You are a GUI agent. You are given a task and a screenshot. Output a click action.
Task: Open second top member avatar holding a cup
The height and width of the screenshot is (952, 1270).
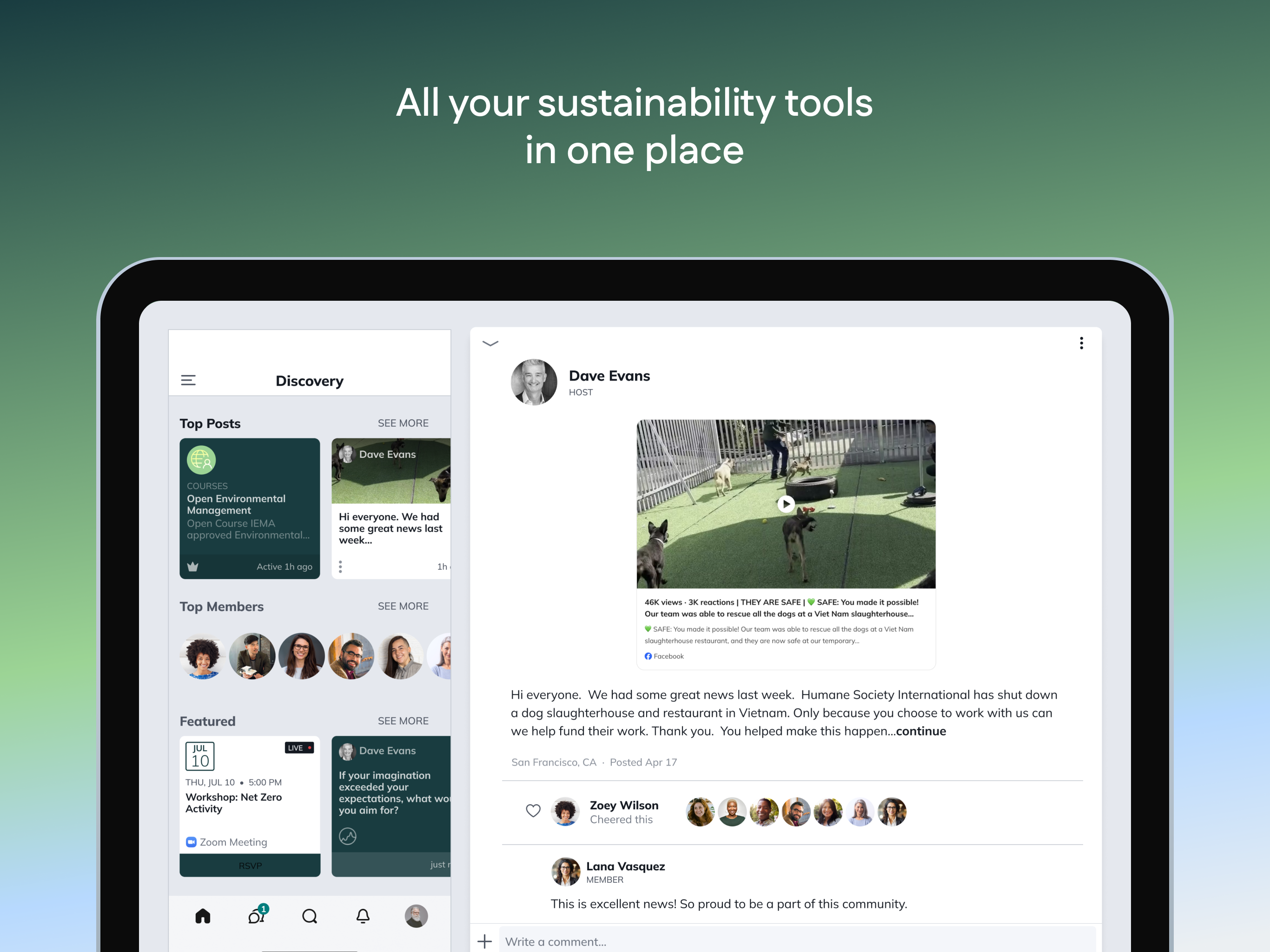[x=252, y=656]
